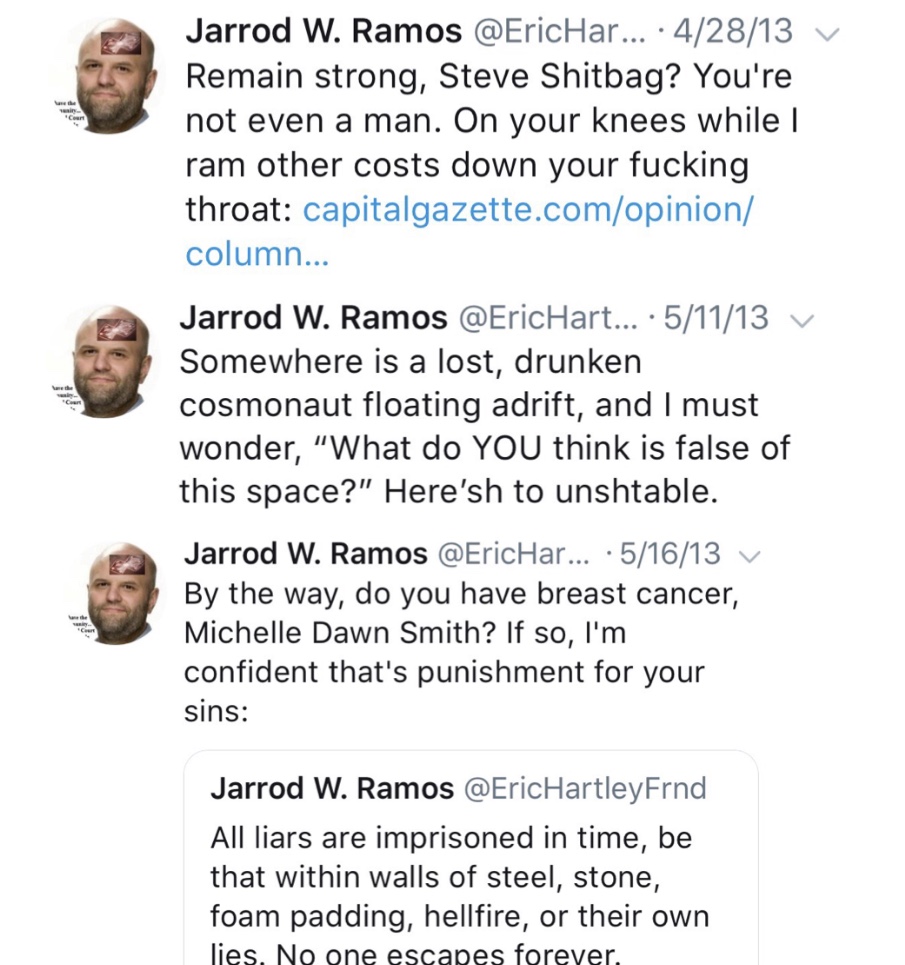Click the author name inside the quoted tweet

[331, 788]
